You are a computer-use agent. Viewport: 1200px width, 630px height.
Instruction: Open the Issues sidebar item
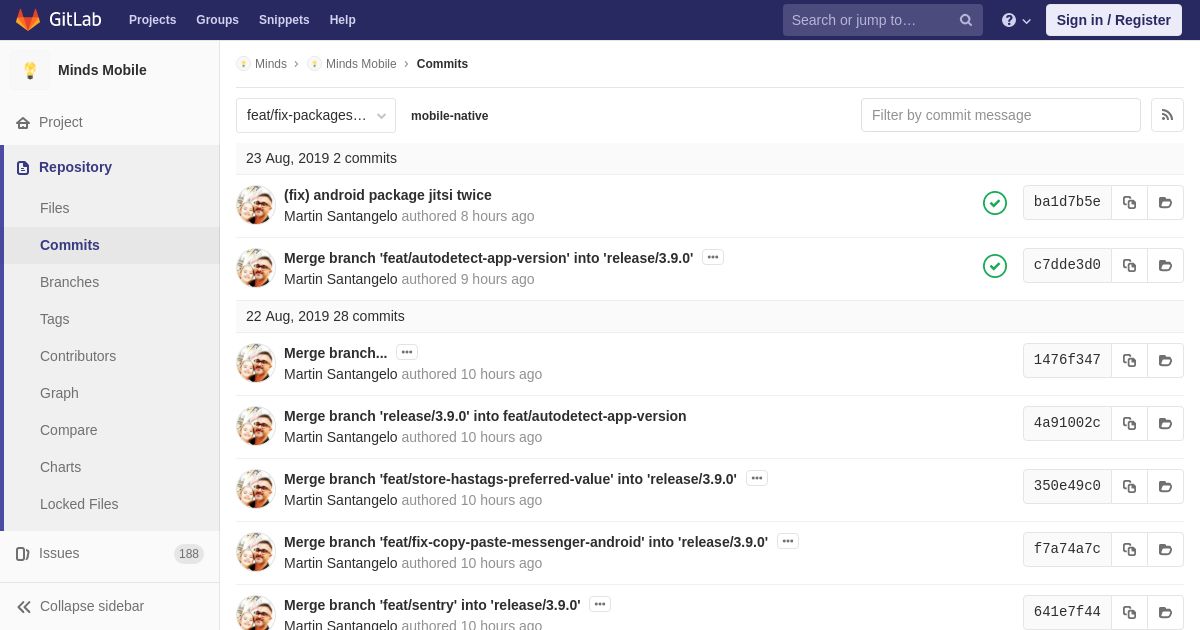pyautogui.click(x=59, y=553)
